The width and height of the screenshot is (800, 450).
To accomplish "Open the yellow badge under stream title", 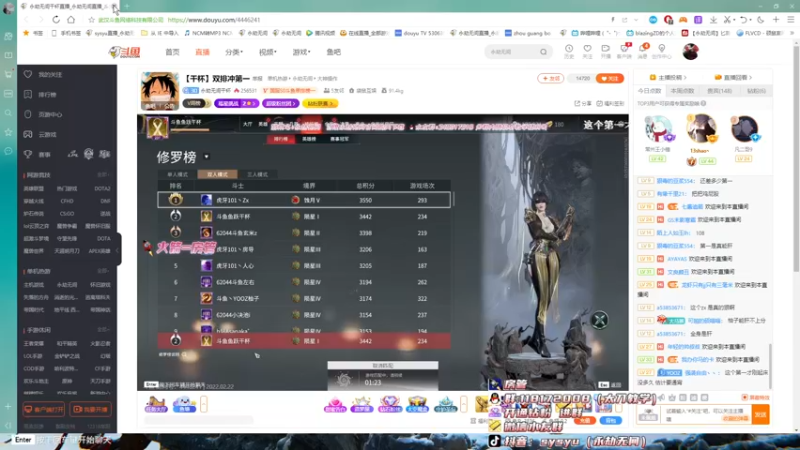I will (320, 104).
